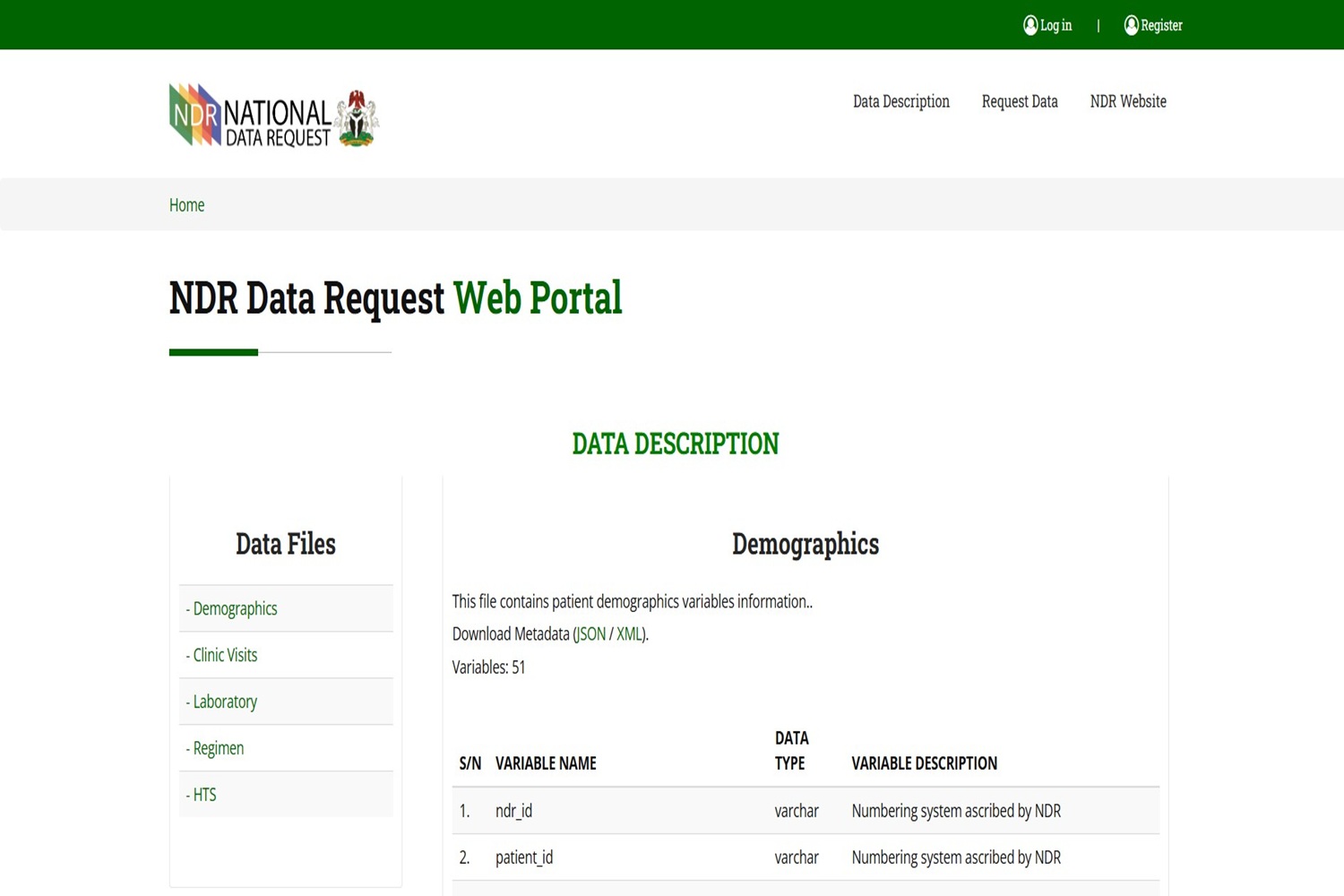Download metadata via the JSON link

pyautogui.click(x=591, y=634)
